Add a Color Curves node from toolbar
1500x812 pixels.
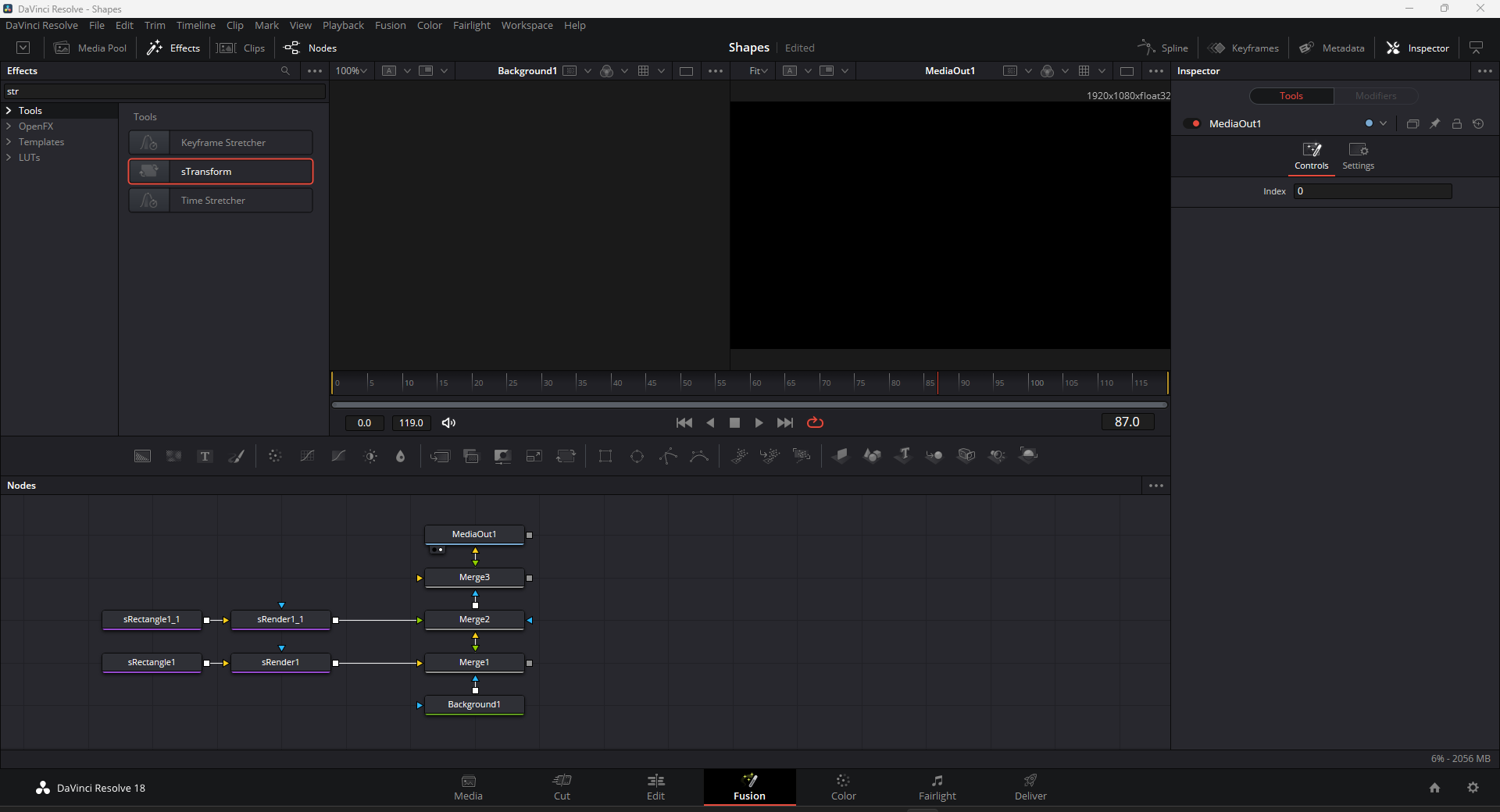pos(307,456)
